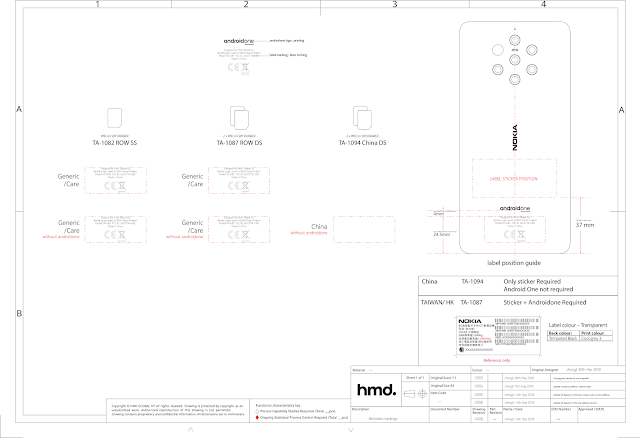This screenshot has height=438, width=640.
Task: Click the column 2 grid marker at top
Action: [x=246, y=4]
